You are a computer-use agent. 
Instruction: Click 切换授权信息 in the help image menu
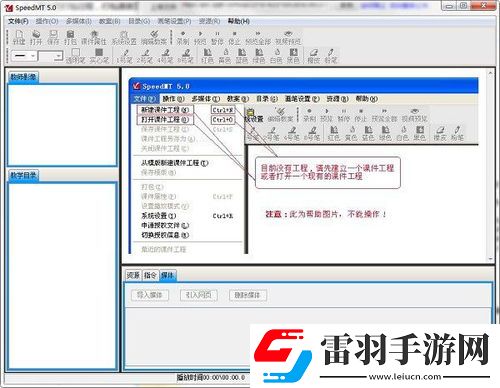point(165,235)
